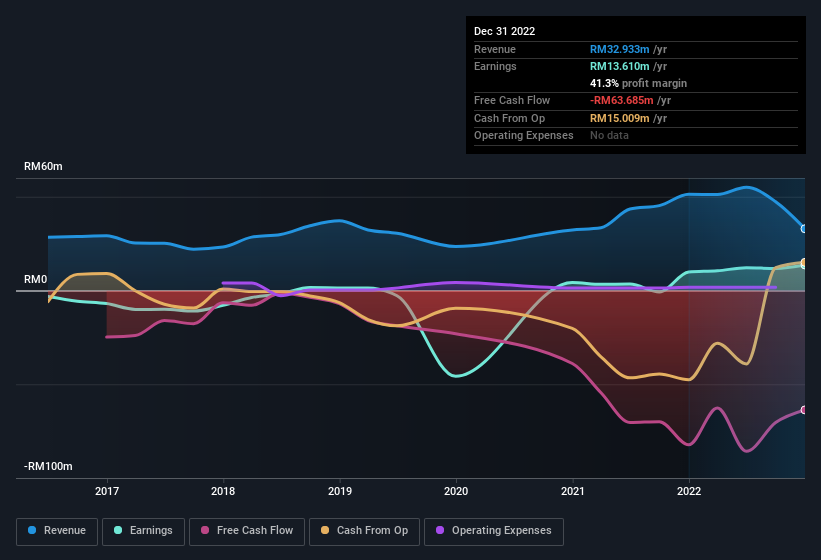The image size is (821, 560).
Task: Toggle the Operating Expenses legend item
Action: point(493,530)
